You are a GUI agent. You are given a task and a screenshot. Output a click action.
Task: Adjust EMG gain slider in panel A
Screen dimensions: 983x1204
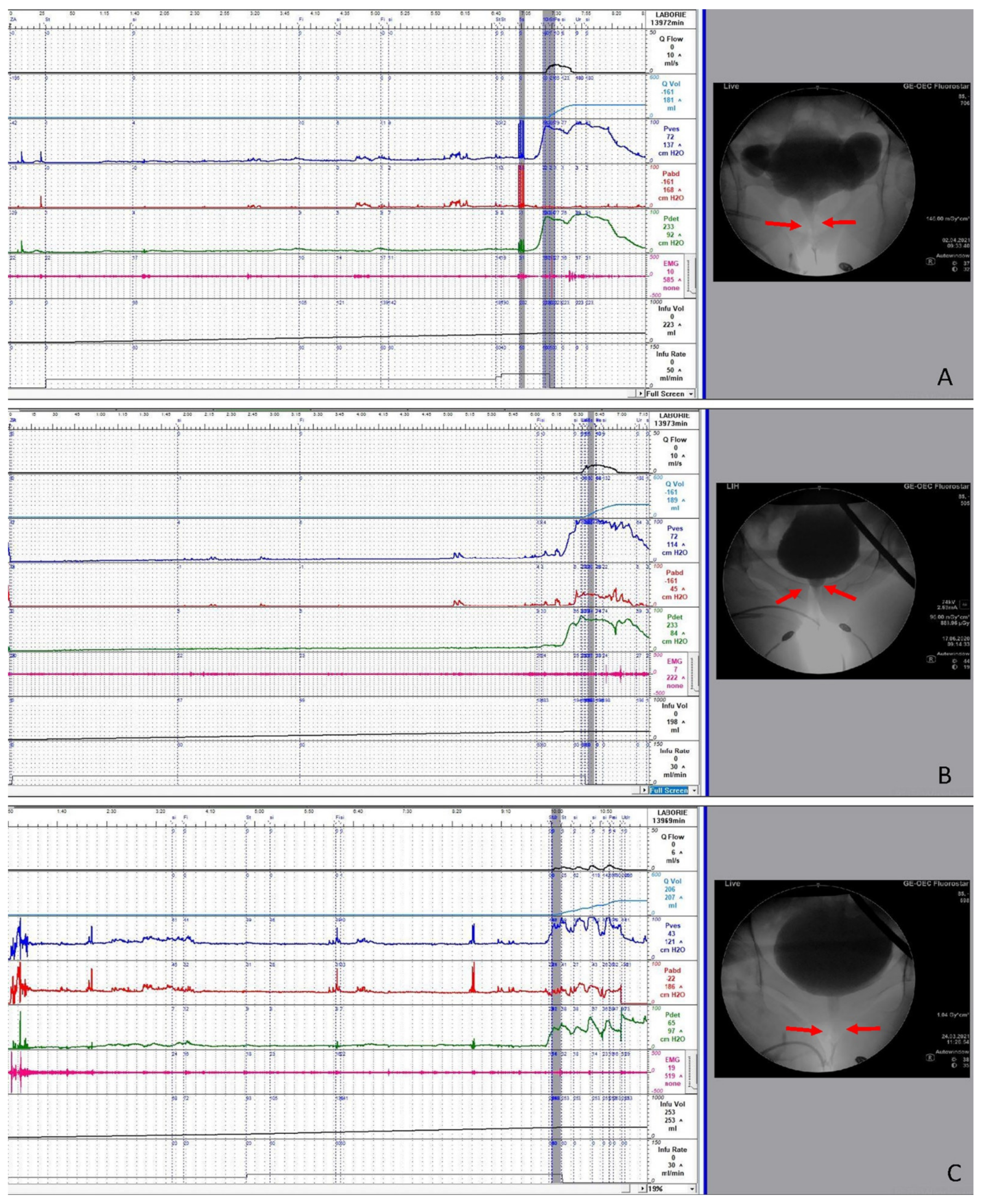(x=690, y=276)
